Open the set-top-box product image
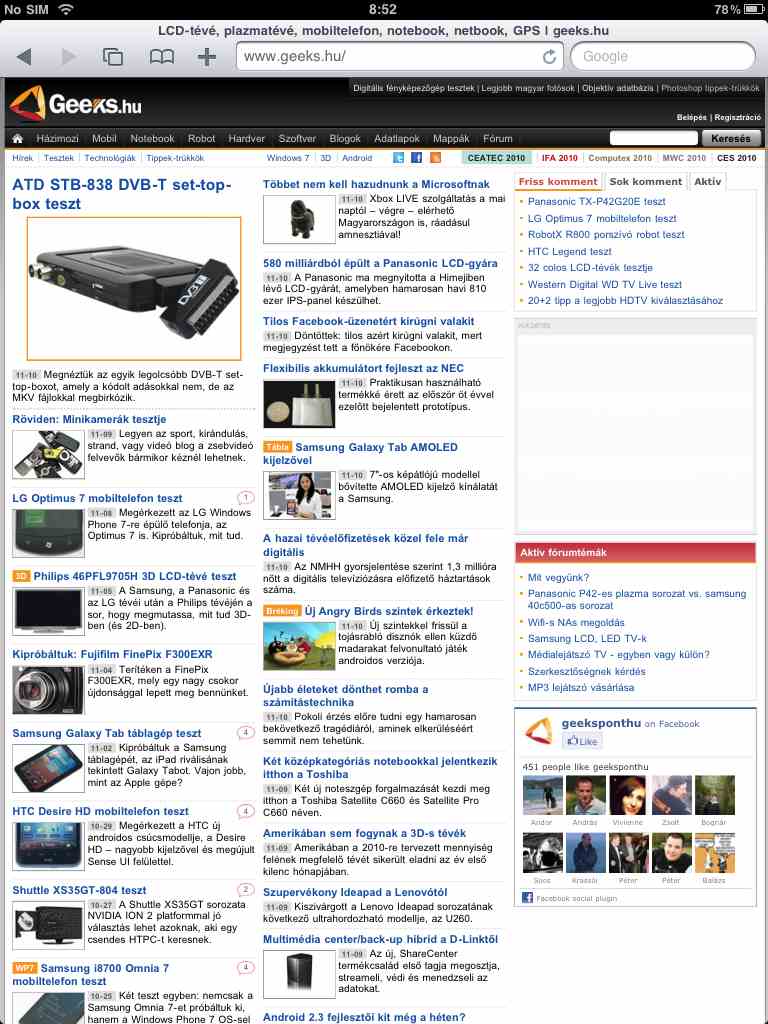Screen dimensions: 768x1024 tap(134, 289)
